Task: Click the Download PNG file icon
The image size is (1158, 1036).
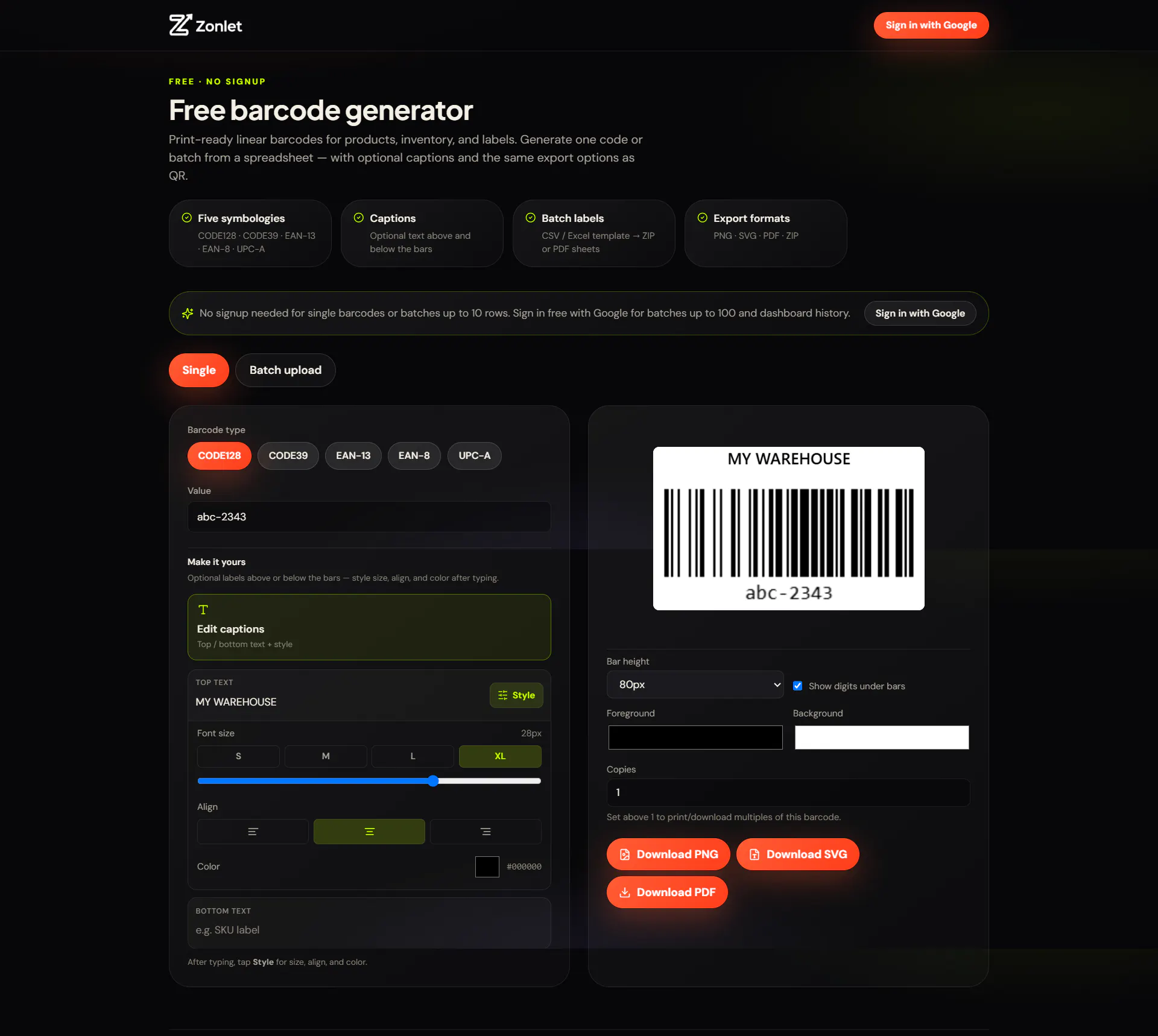Action: pyautogui.click(x=625, y=854)
